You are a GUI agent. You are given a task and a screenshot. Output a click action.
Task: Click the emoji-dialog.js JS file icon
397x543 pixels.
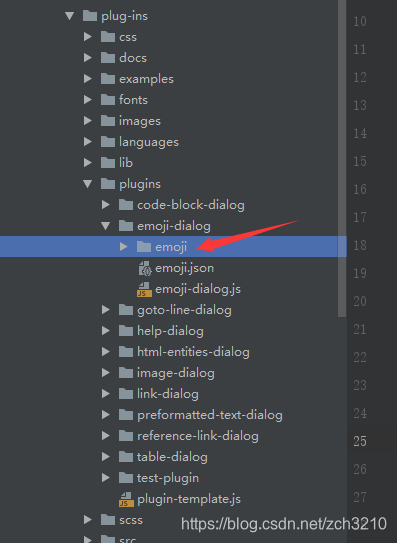(144, 289)
